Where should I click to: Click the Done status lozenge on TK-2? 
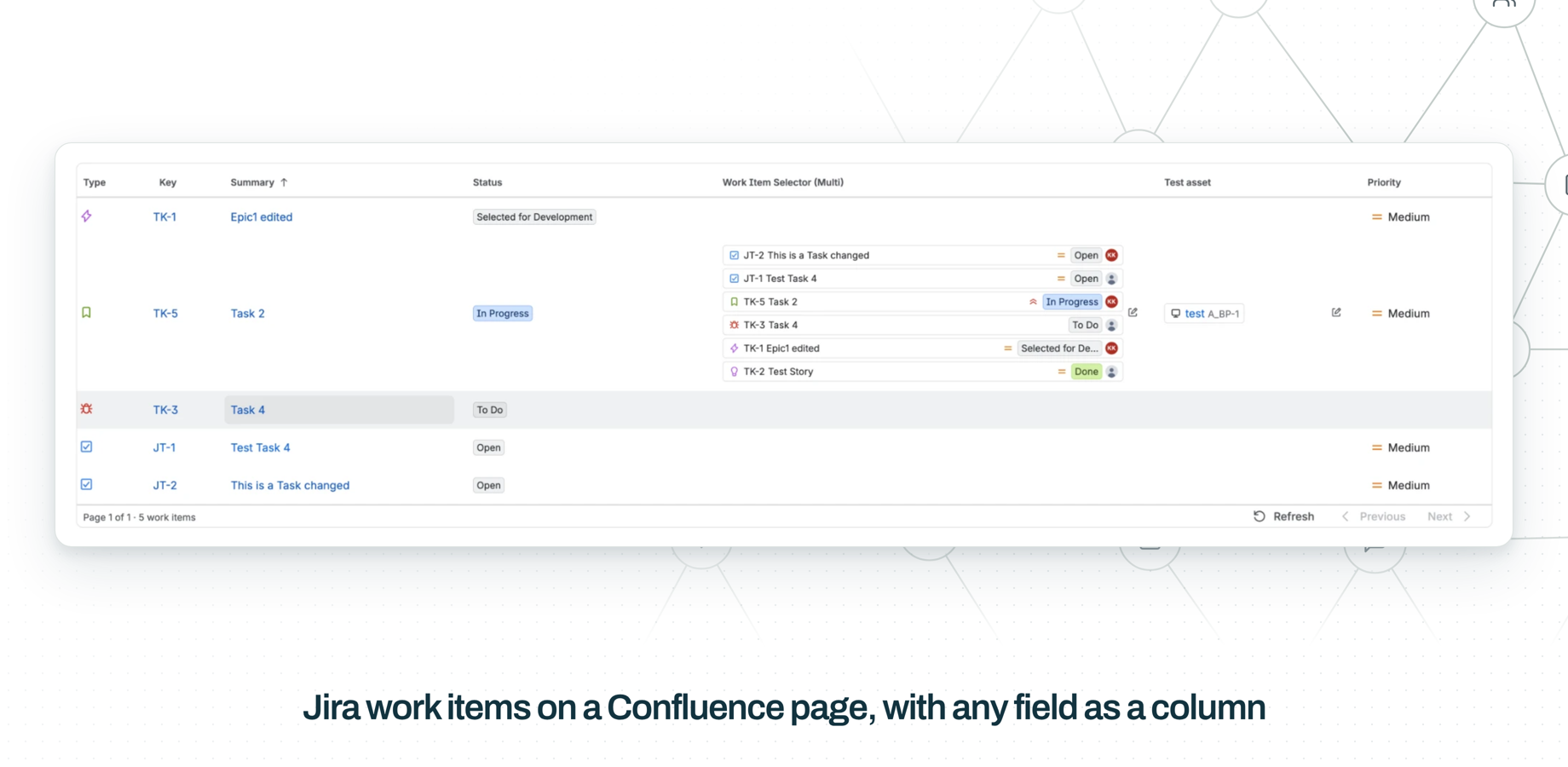coord(1087,372)
